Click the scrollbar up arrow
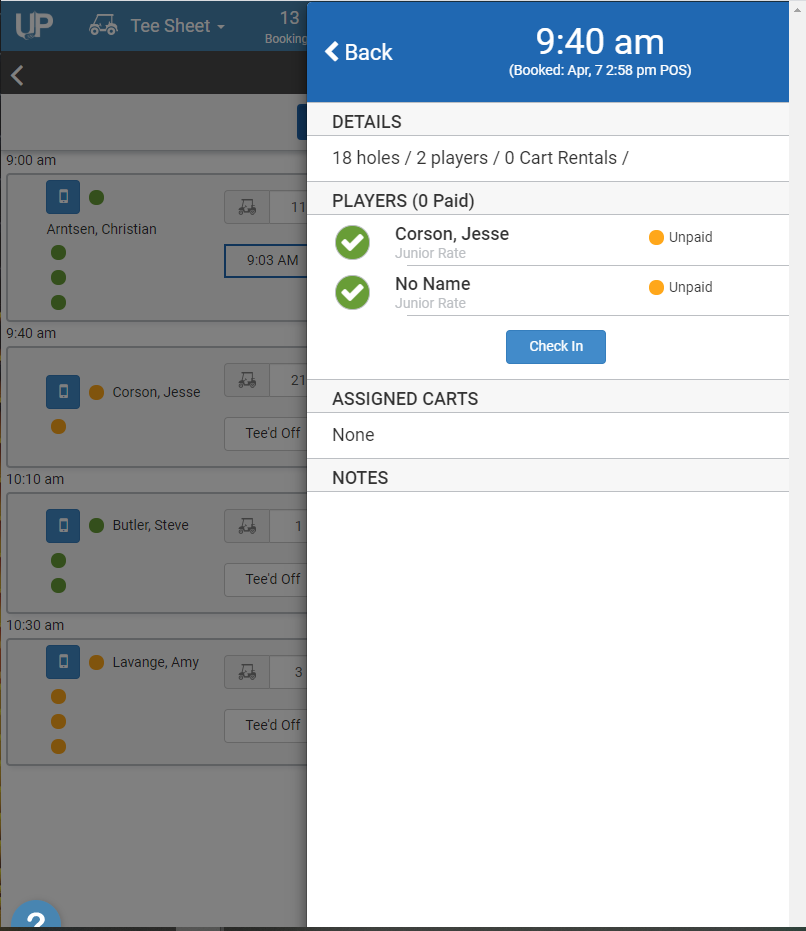 click(x=797, y=10)
